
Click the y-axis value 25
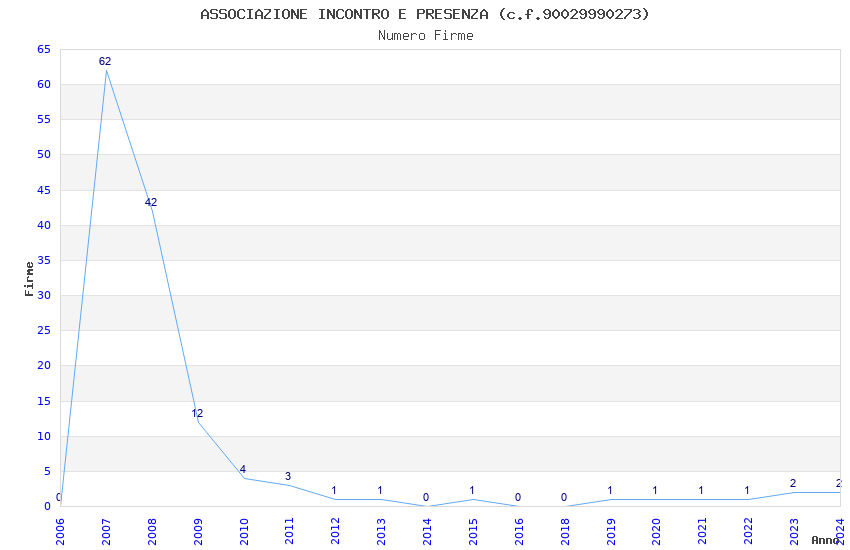coord(44,330)
